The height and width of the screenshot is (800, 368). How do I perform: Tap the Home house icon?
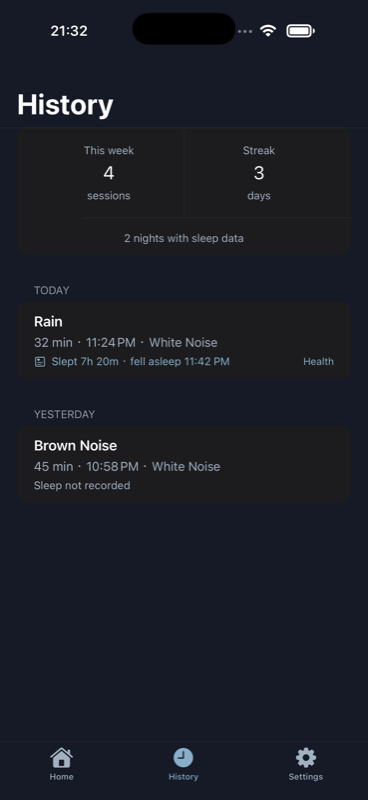click(x=61, y=758)
